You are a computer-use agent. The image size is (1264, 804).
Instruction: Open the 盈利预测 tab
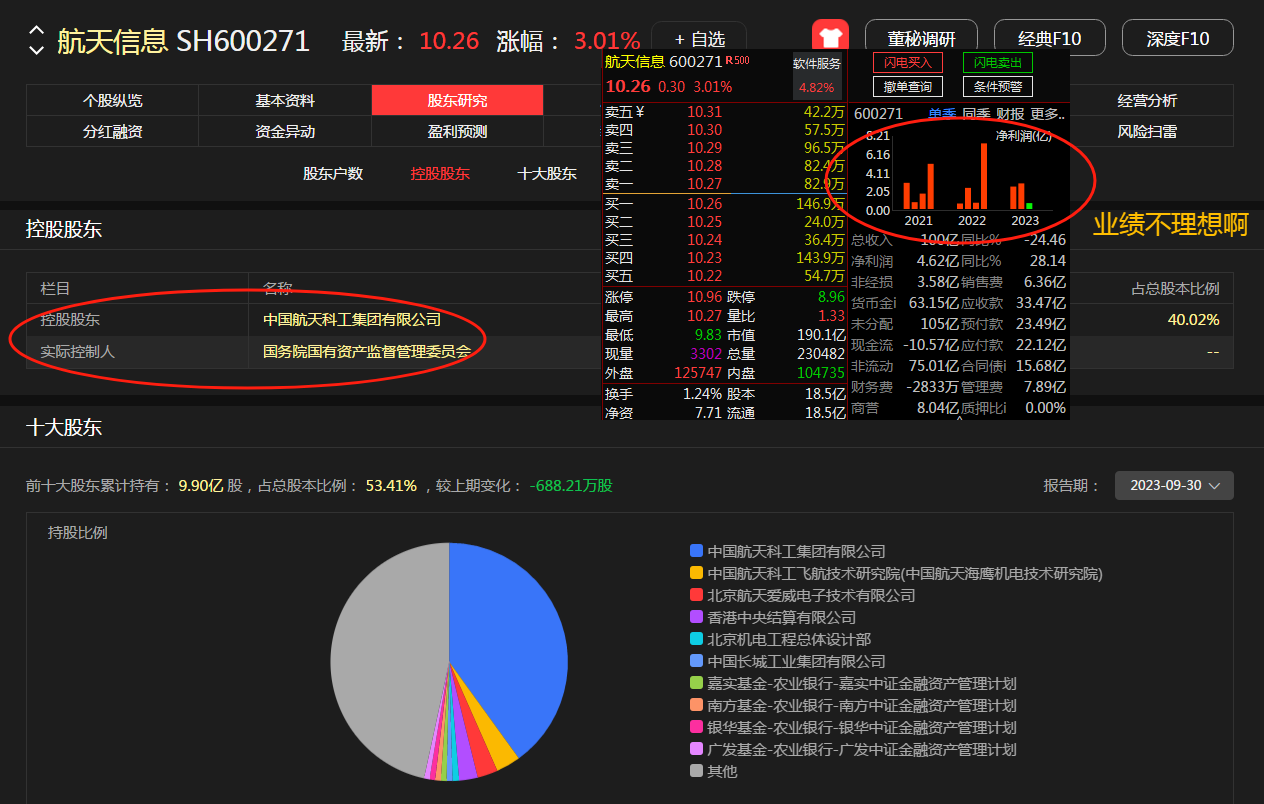[x=457, y=131]
